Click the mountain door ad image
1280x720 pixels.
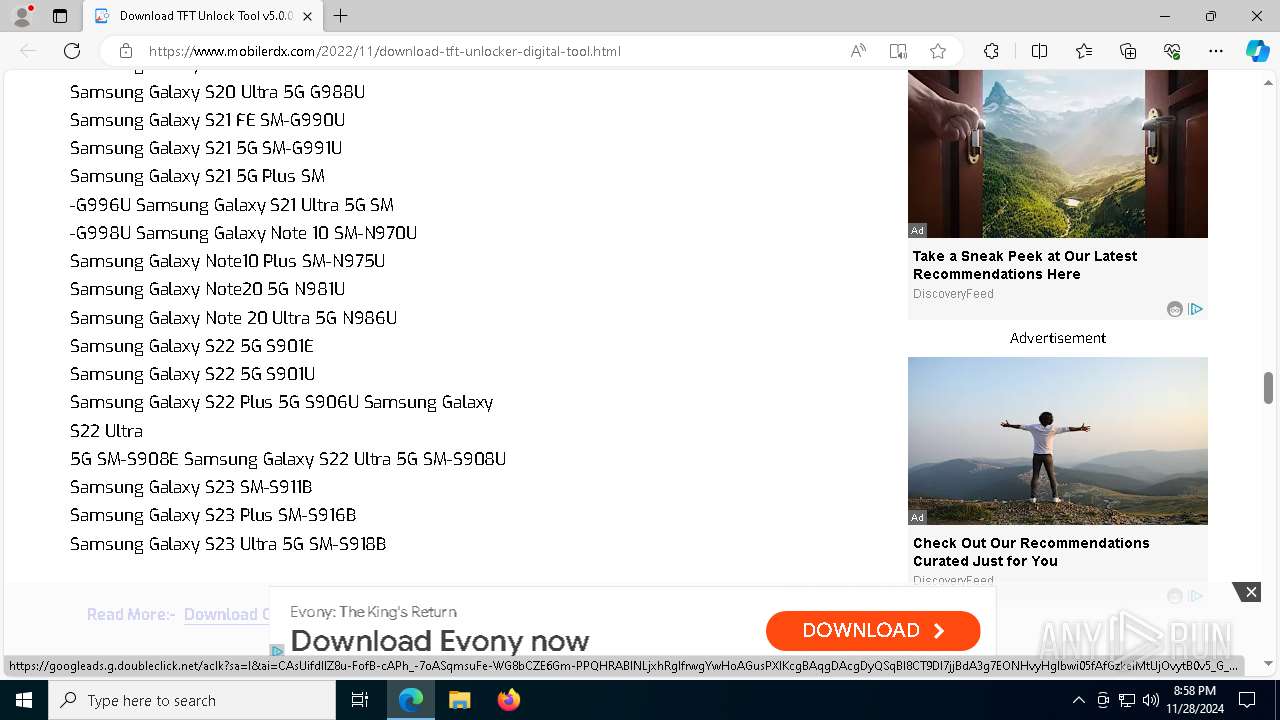click(1058, 154)
